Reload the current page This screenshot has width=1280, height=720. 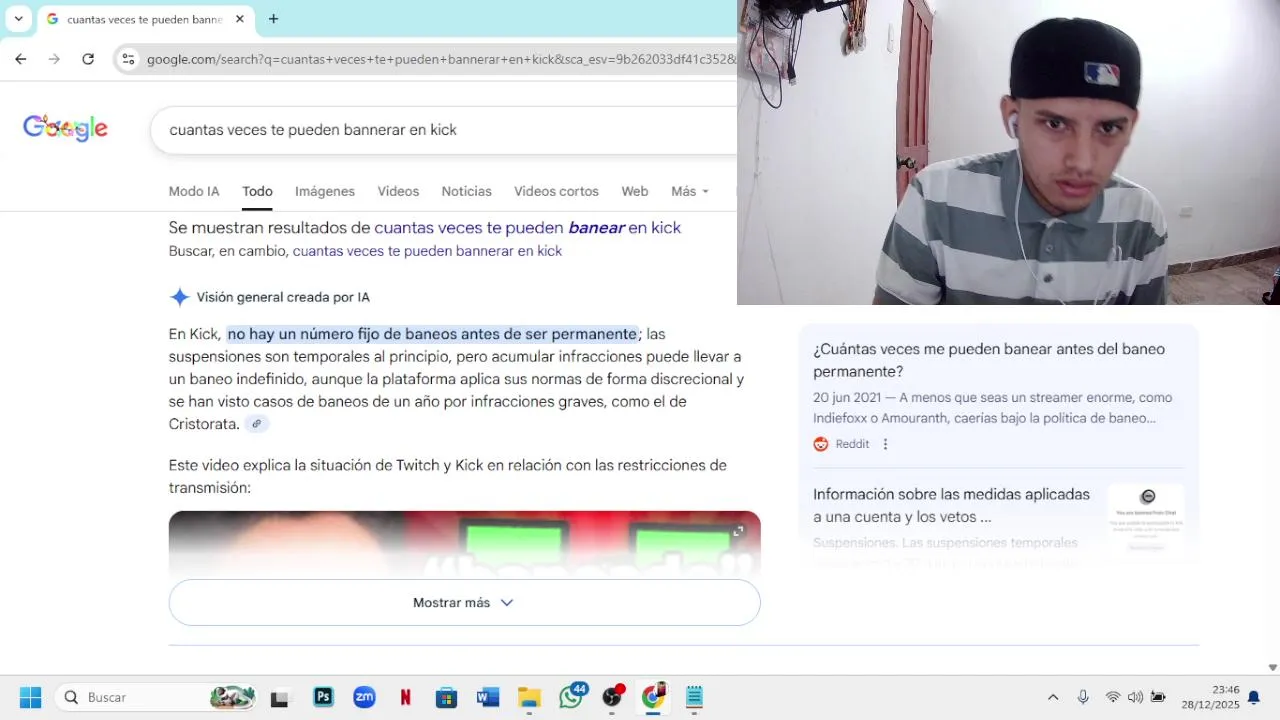88,59
